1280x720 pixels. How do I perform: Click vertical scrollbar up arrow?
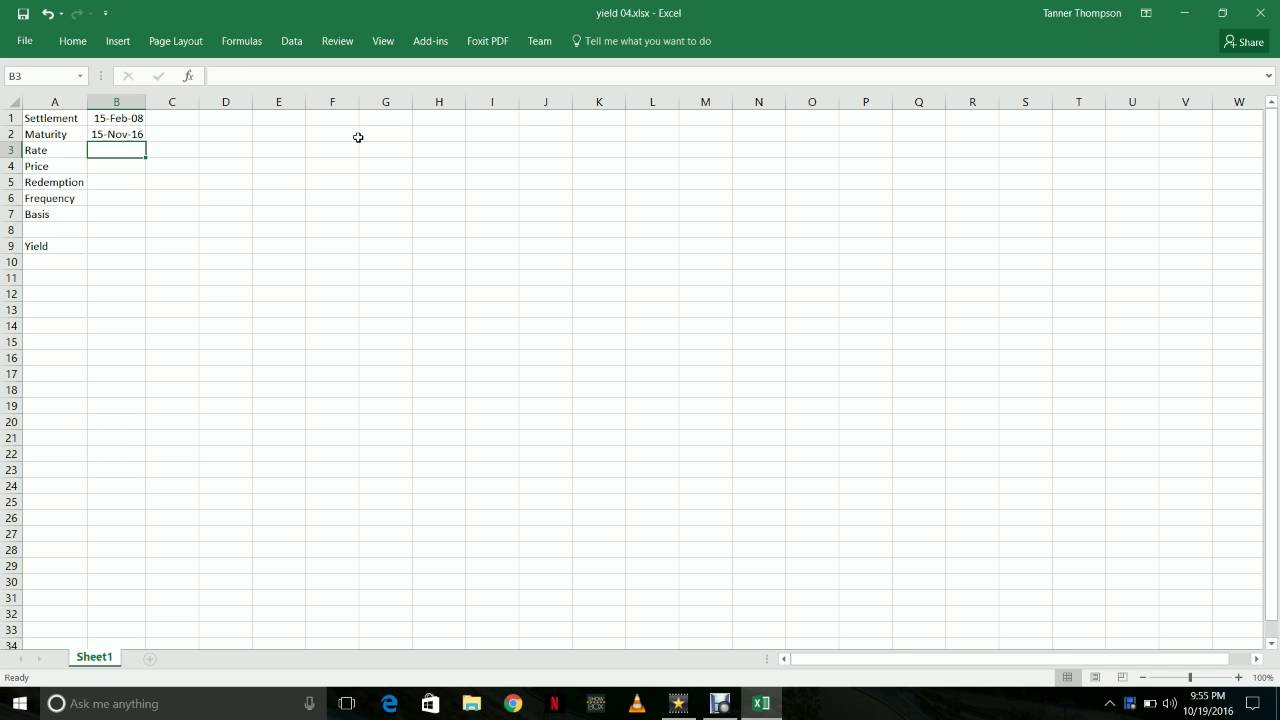coord(1271,102)
